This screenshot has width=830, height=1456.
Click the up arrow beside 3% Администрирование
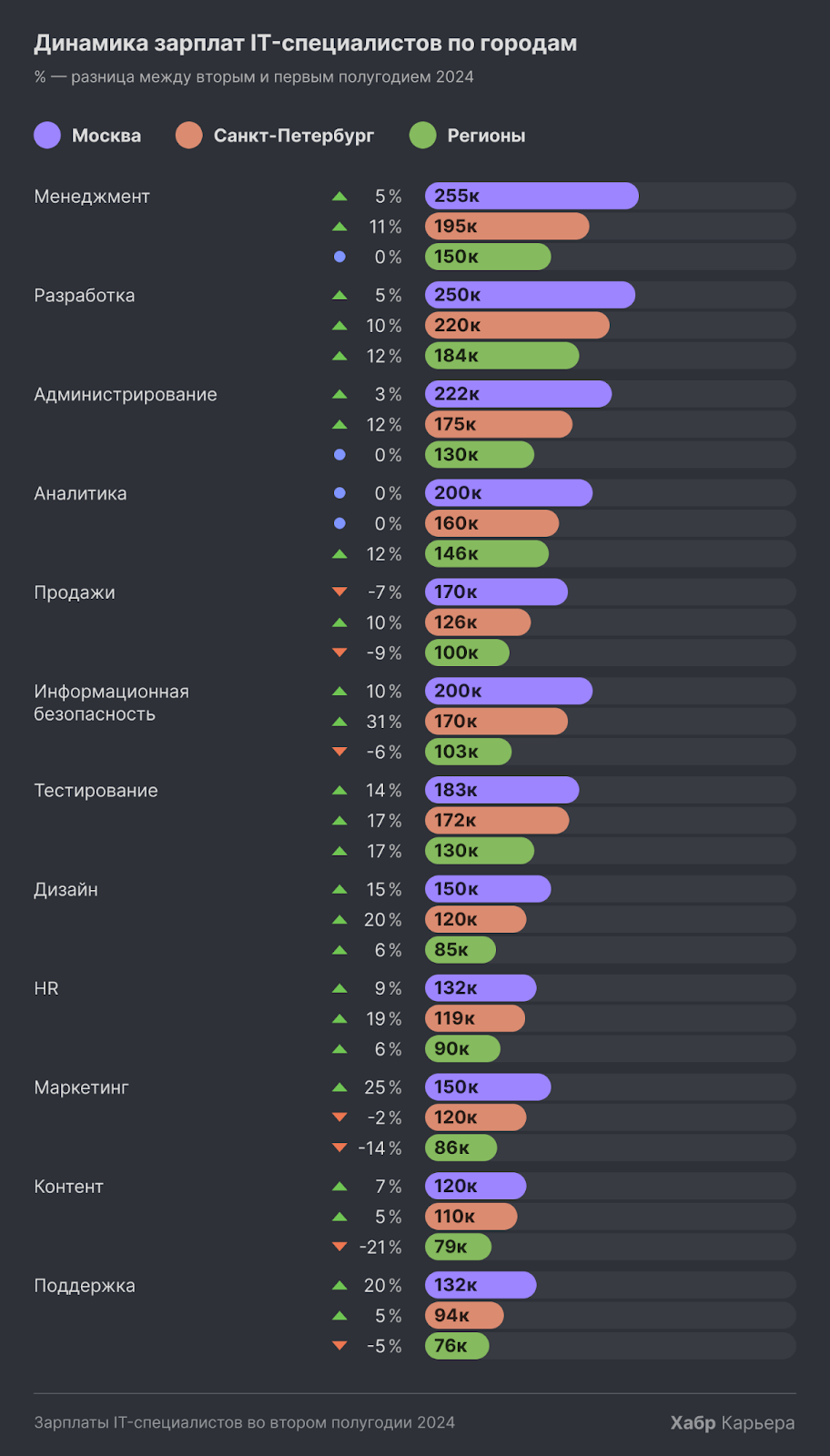339,394
